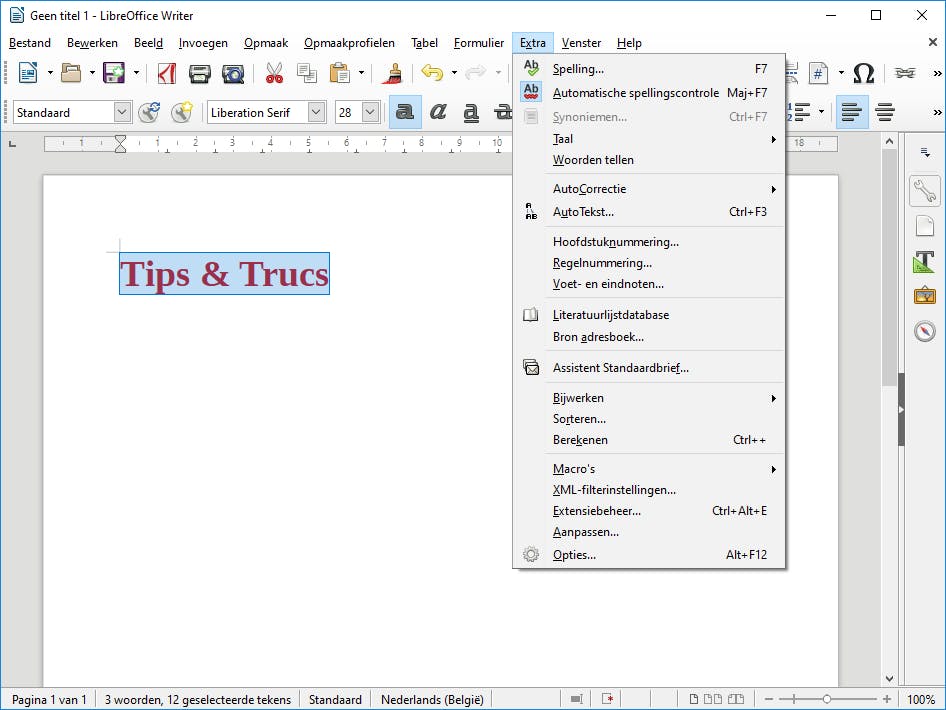Click the new style from selection icon
This screenshot has height=710, width=946.
pyautogui.click(x=182, y=112)
